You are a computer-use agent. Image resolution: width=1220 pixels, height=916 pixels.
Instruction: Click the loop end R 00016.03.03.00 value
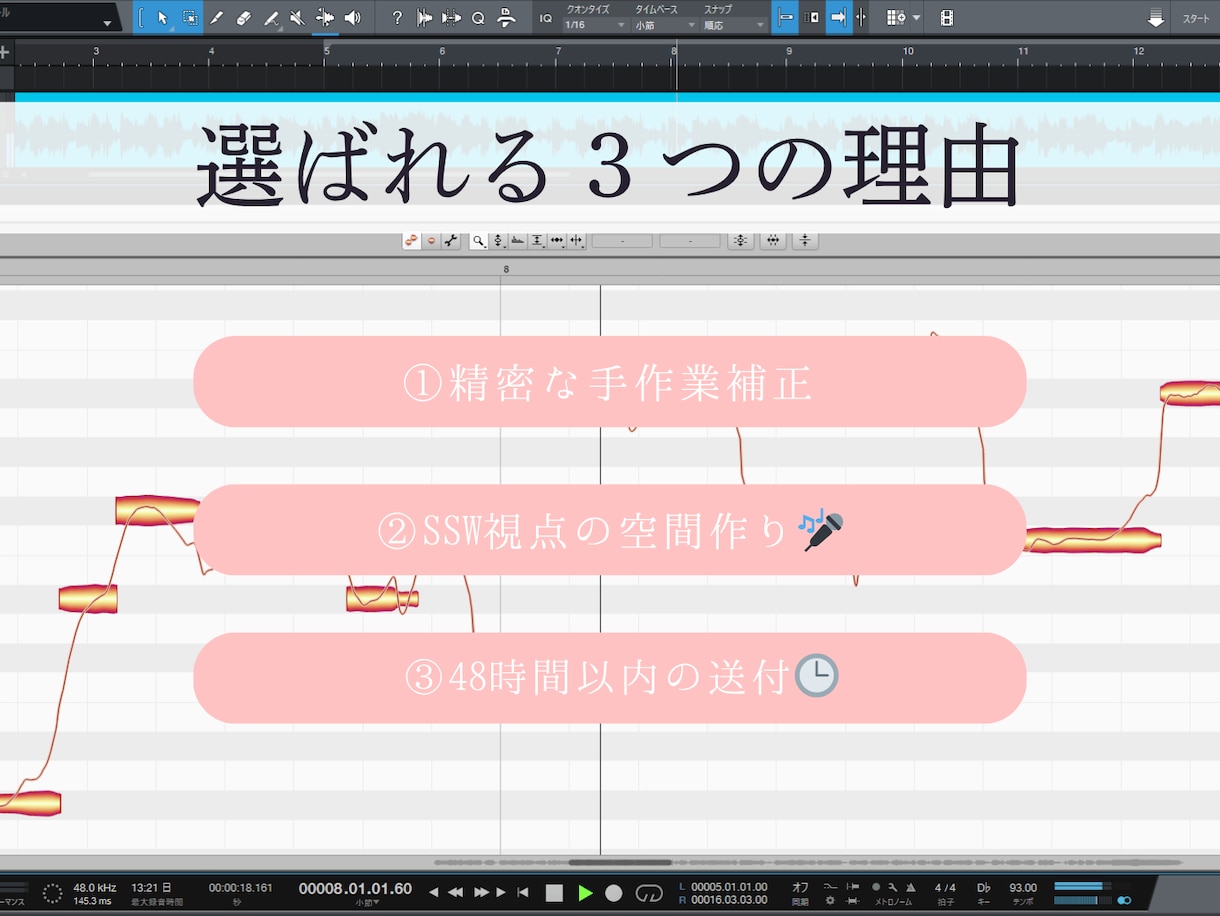pyautogui.click(x=729, y=900)
